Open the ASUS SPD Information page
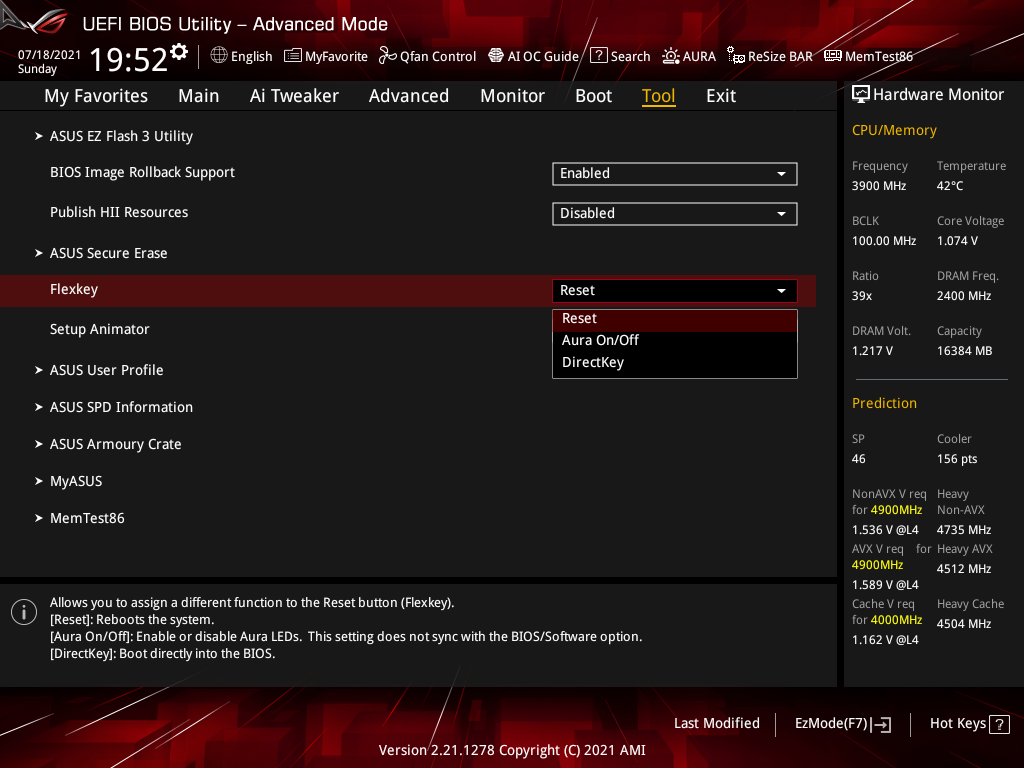The width and height of the screenshot is (1024, 768). 120,407
